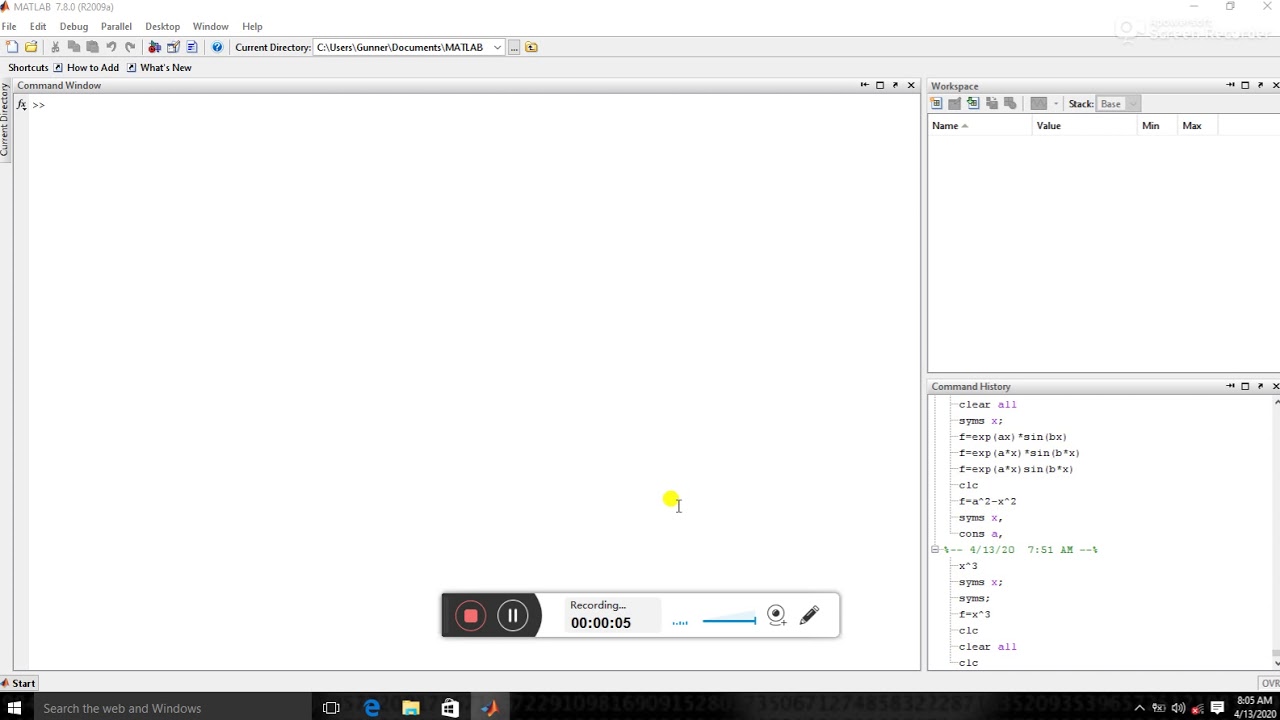The height and width of the screenshot is (720, 1280).
Task: Minimize the Workspace panel
Action: [1230, 85]
